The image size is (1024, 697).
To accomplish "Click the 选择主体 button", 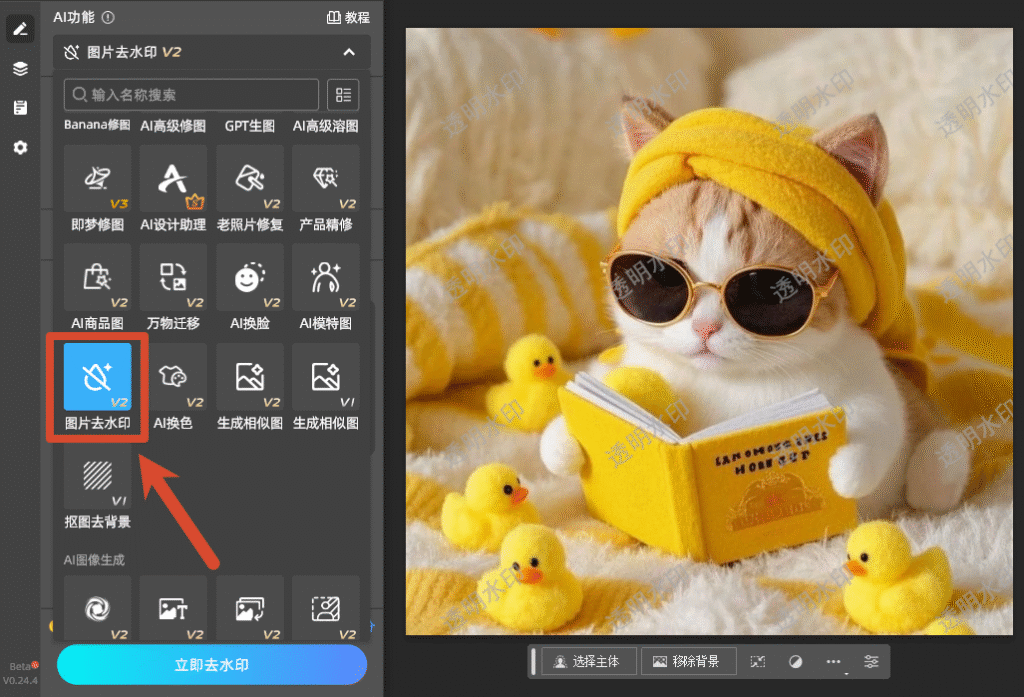I will 589,662.
